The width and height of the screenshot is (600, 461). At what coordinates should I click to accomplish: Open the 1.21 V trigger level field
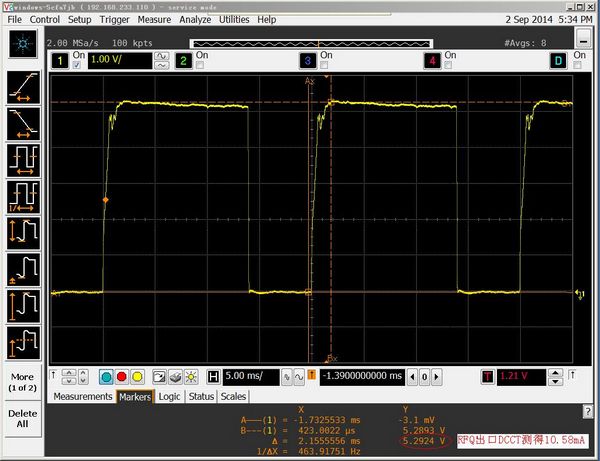(520, 376)
